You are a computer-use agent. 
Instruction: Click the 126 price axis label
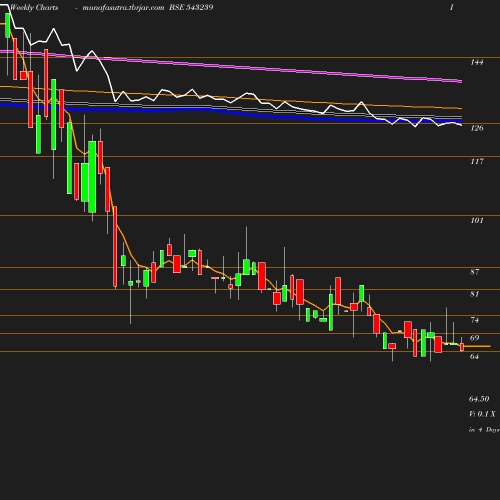coord(477,128)
